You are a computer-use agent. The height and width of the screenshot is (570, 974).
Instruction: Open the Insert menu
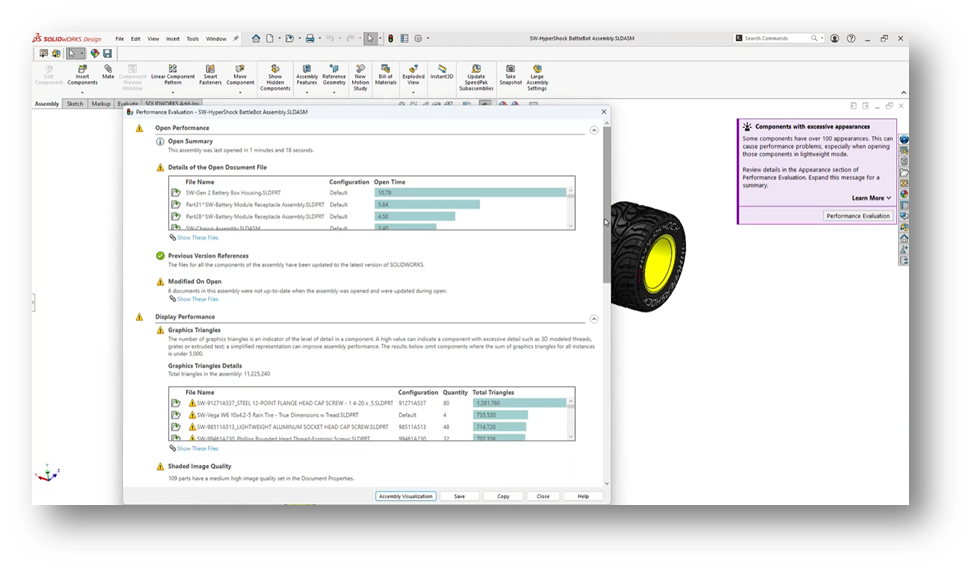coord(173,38)
